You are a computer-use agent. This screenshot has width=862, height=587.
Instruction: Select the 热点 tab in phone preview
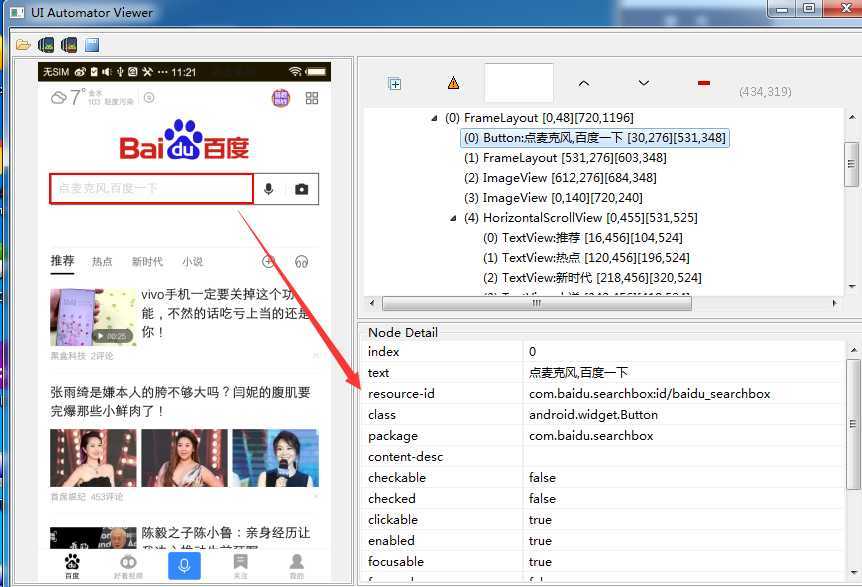(x=102, y=262)
